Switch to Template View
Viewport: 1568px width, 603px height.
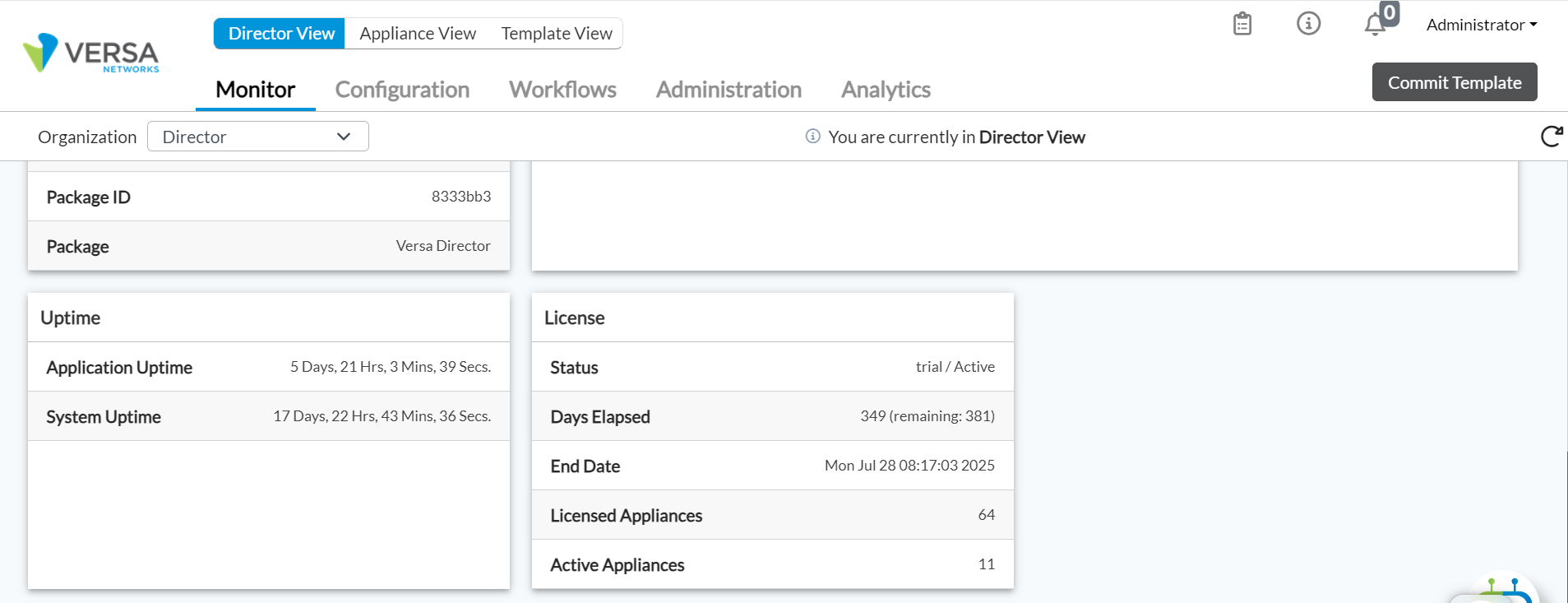(x=557, y=34)
